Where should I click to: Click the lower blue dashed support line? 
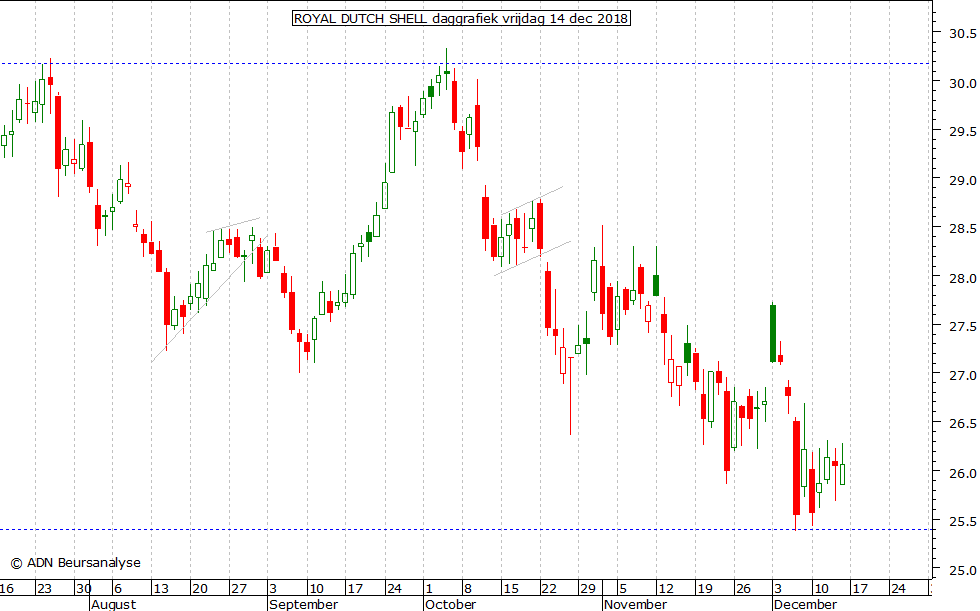point(466,529)
